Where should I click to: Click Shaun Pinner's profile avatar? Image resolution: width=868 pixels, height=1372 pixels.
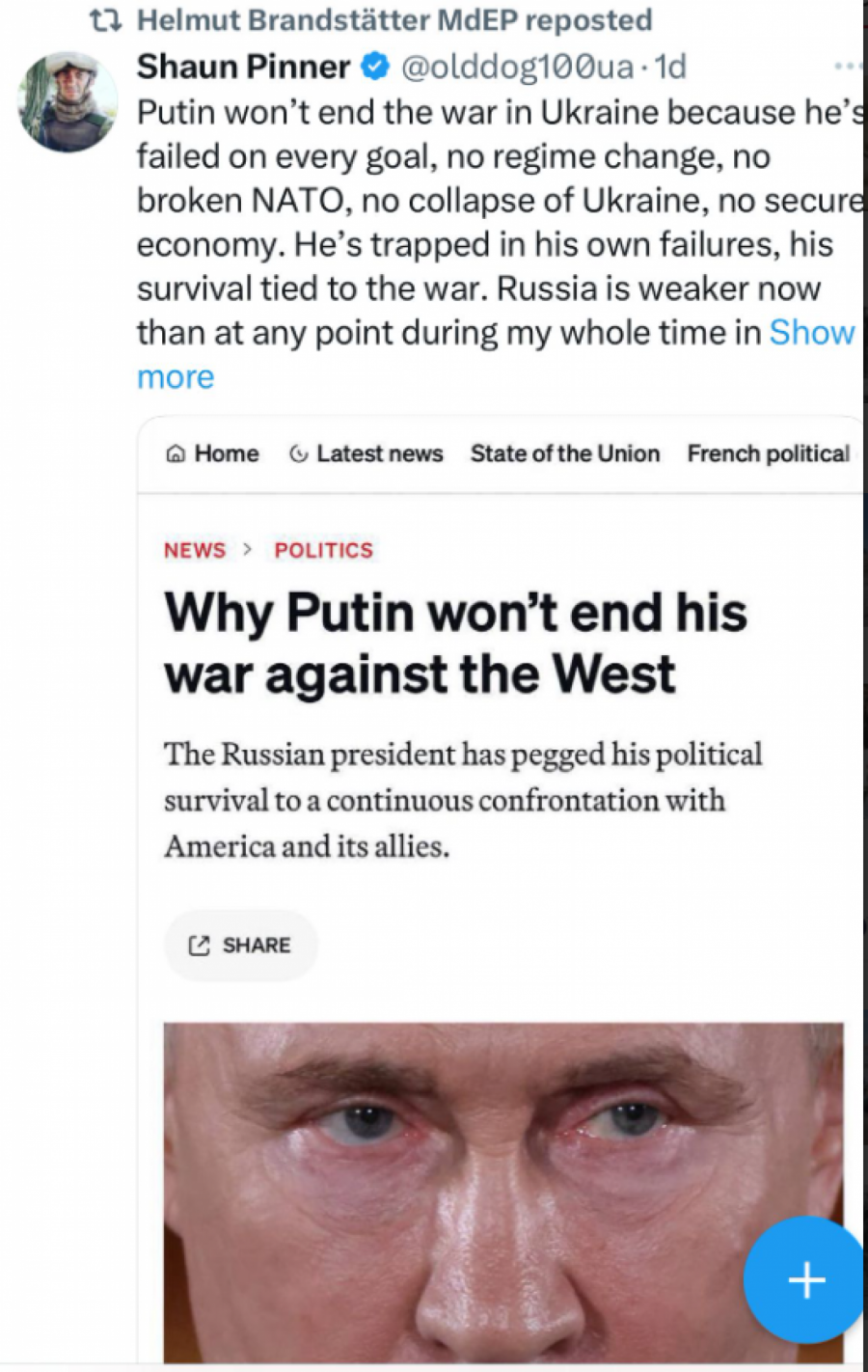(68, 102)
